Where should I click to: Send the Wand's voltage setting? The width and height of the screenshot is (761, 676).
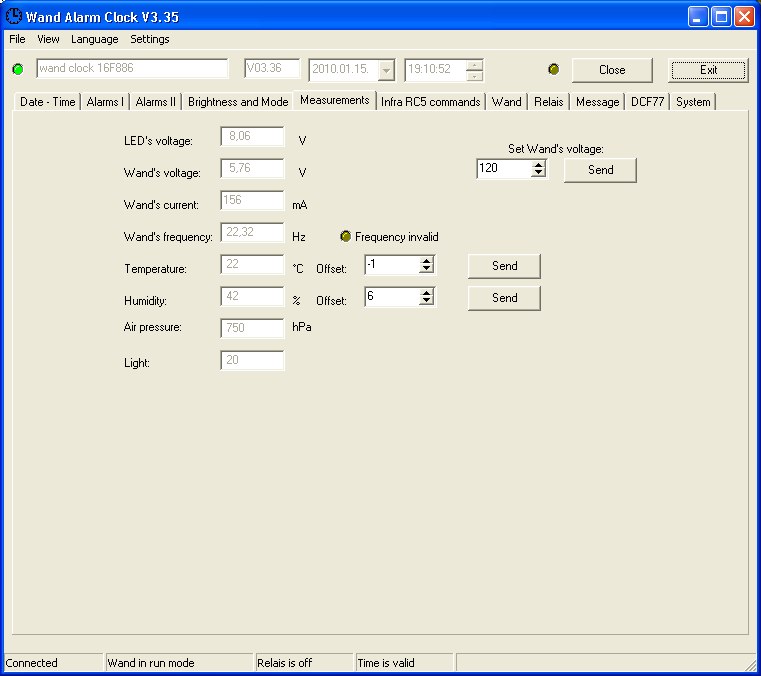pyautogui.click(x=600, y=170)
